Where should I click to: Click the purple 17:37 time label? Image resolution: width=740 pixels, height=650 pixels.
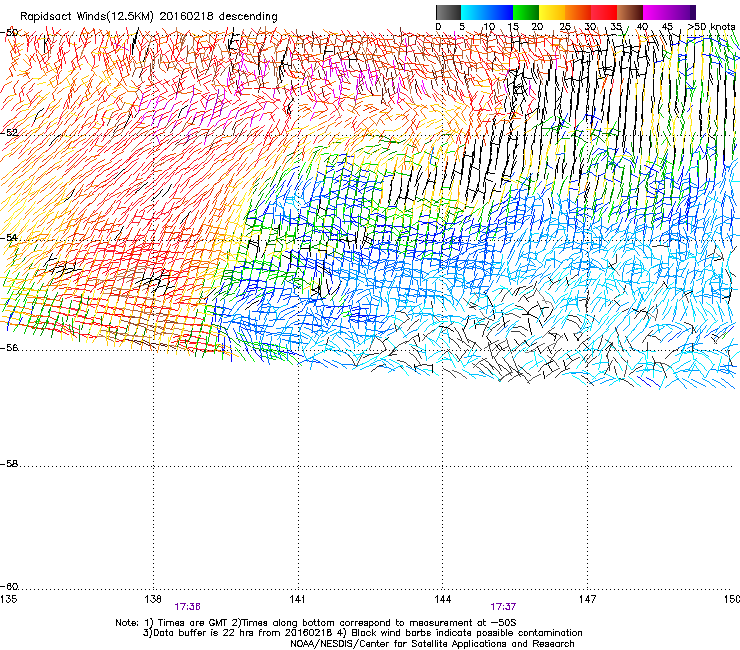(x=503, y=607)
